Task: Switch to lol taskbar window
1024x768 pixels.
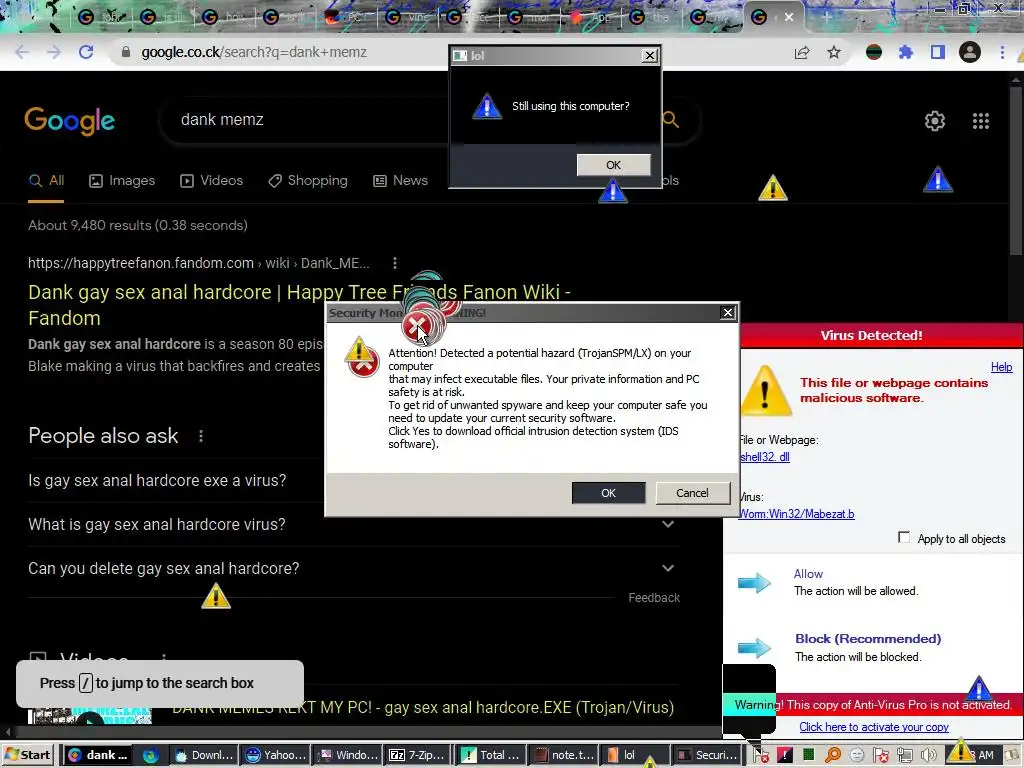Action: click(635, 756)
